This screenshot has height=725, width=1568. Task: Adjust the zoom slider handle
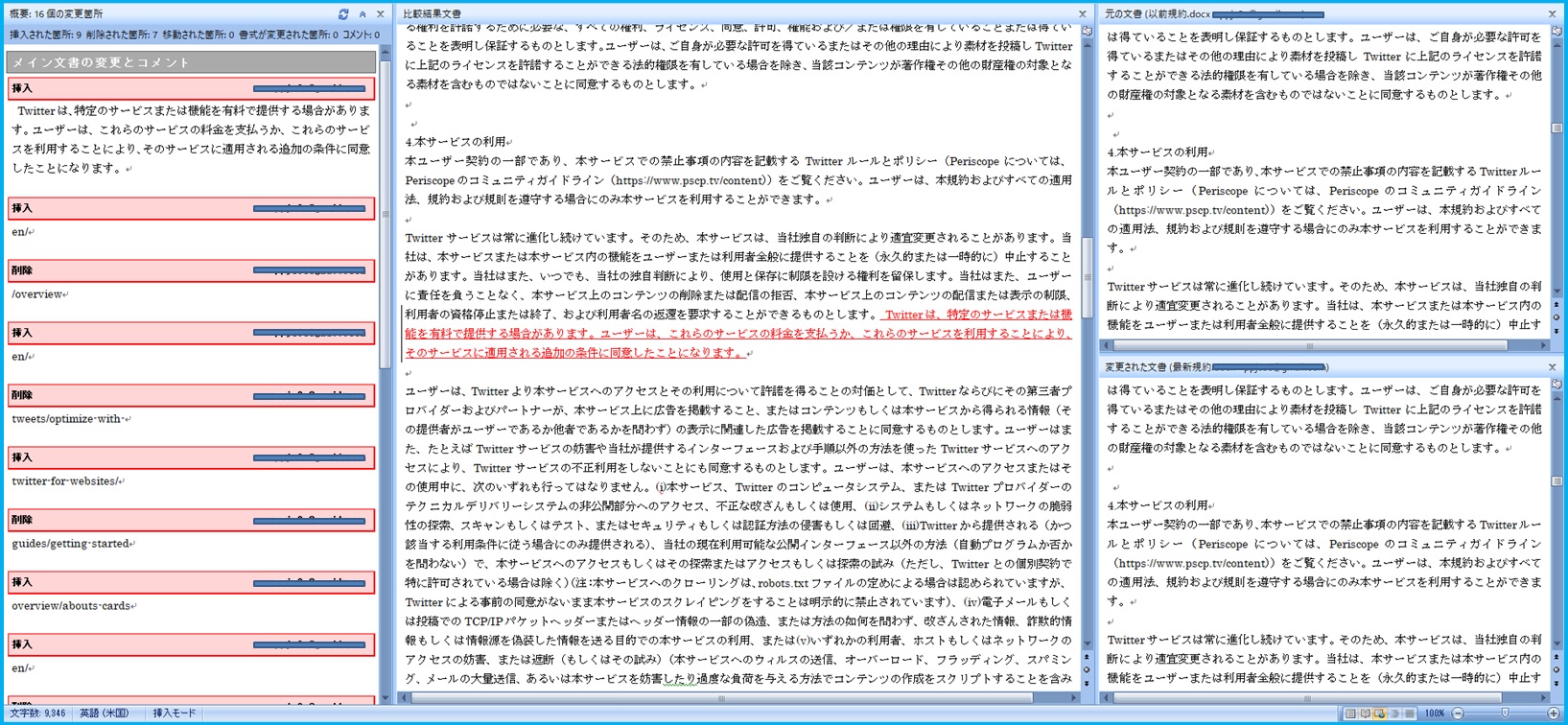1506,713
